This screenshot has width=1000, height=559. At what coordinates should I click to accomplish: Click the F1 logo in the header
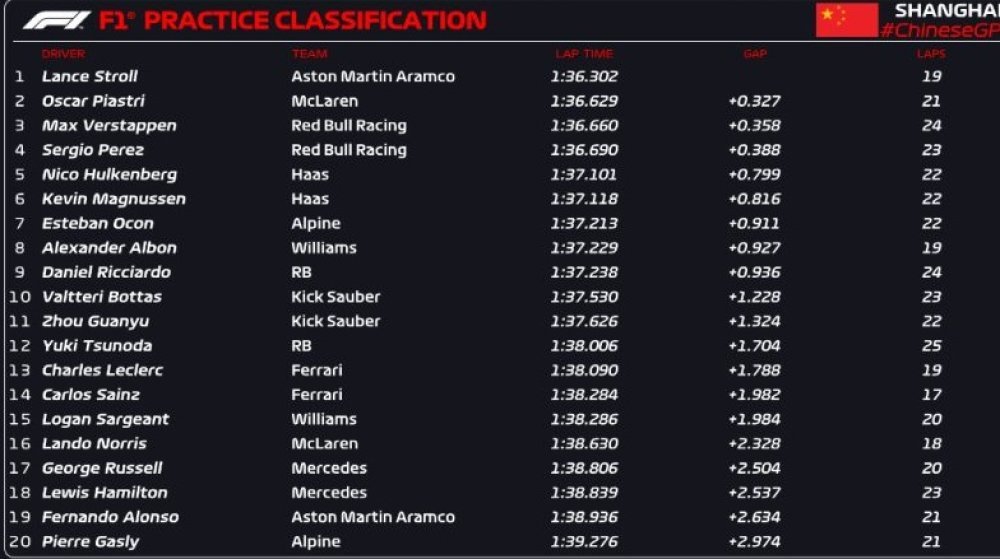[56, 21]
